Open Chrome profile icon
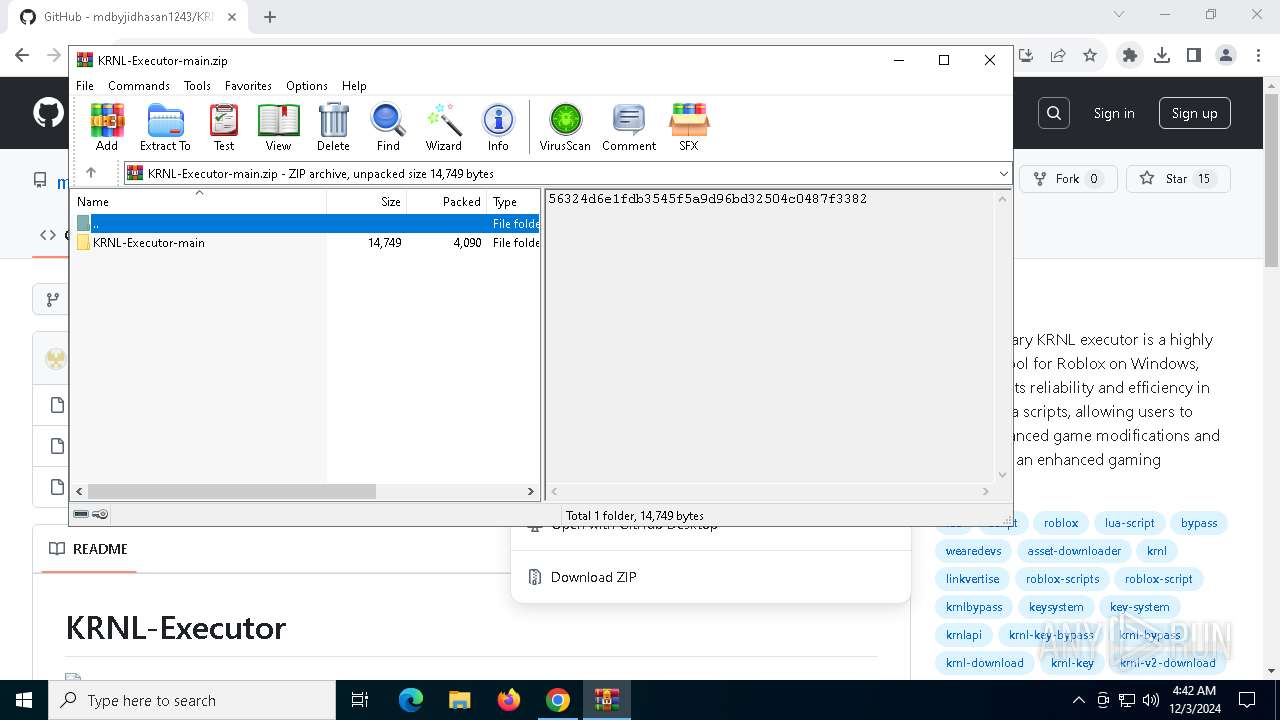The height and width of the screenshot is (720, 1280). tap(1226, 56)
